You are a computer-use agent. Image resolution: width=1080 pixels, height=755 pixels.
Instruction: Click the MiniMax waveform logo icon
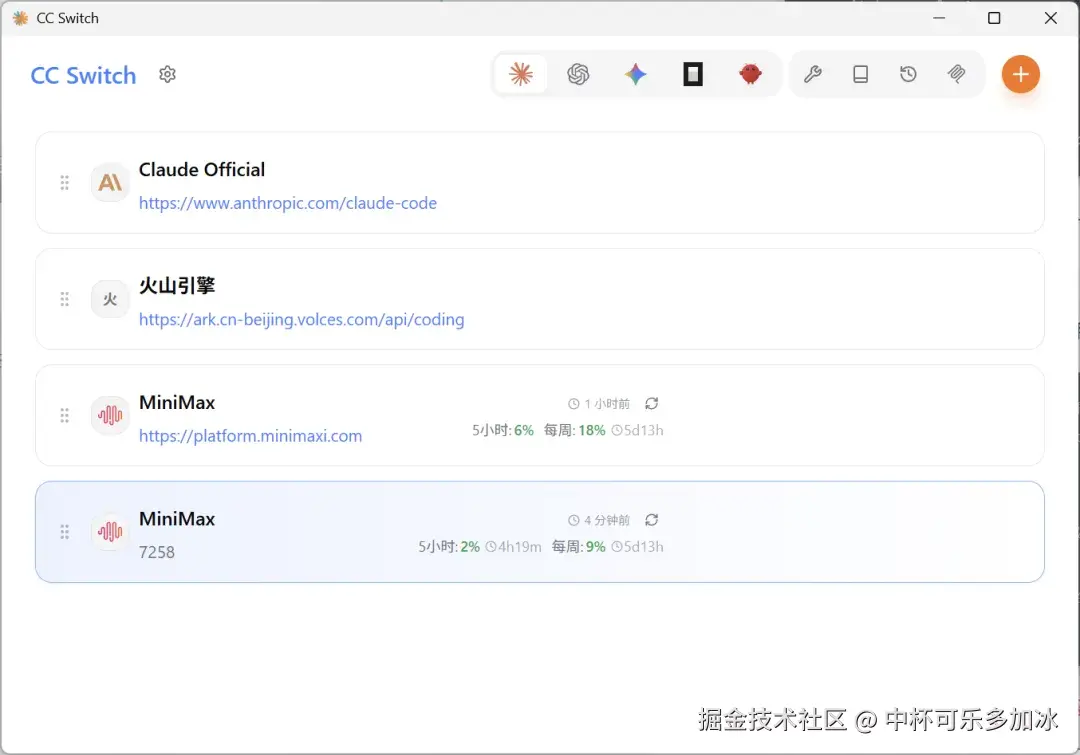[x=109, y=415]
